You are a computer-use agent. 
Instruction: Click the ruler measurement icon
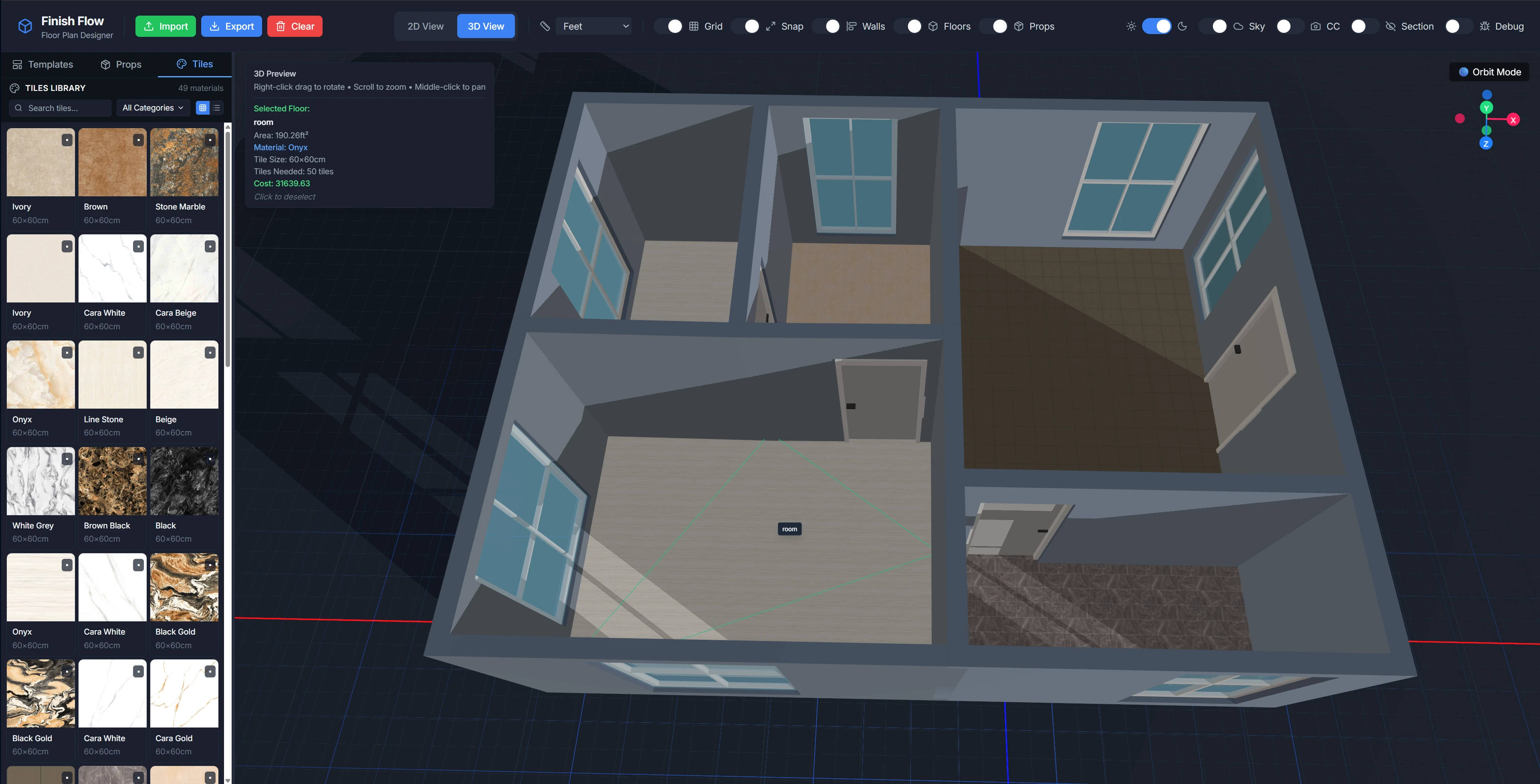click(x=545, y=26)
